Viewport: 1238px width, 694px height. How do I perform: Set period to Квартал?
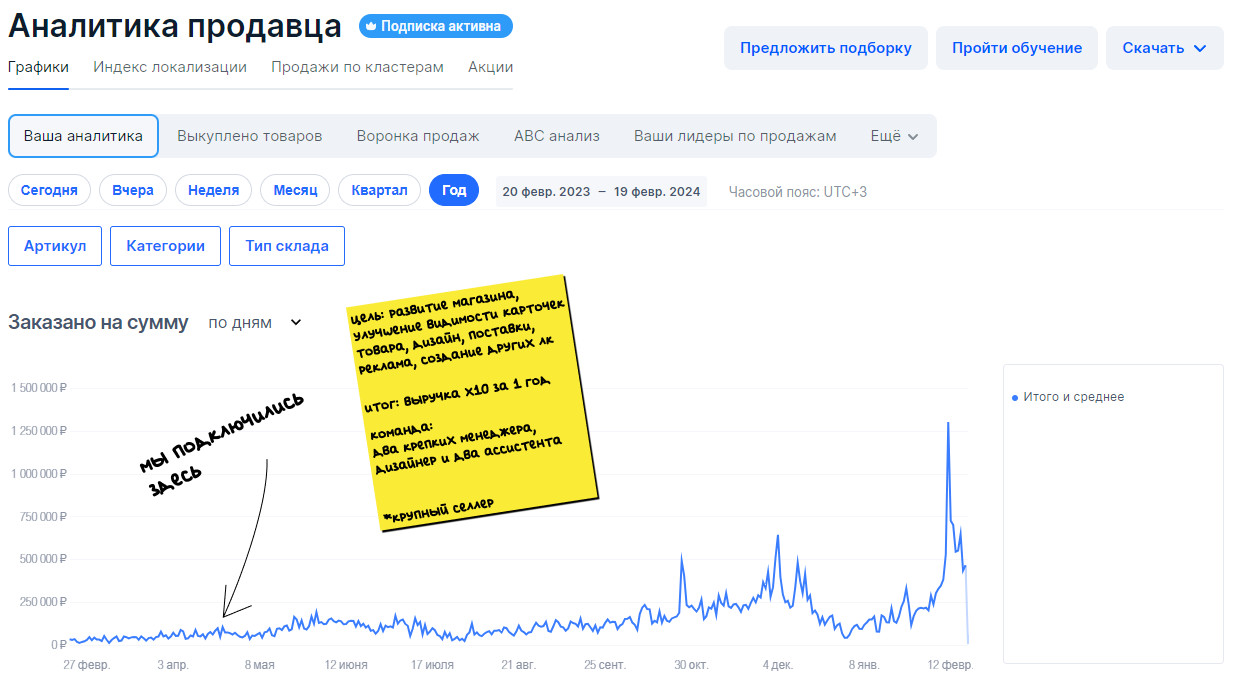click(379, 190)
